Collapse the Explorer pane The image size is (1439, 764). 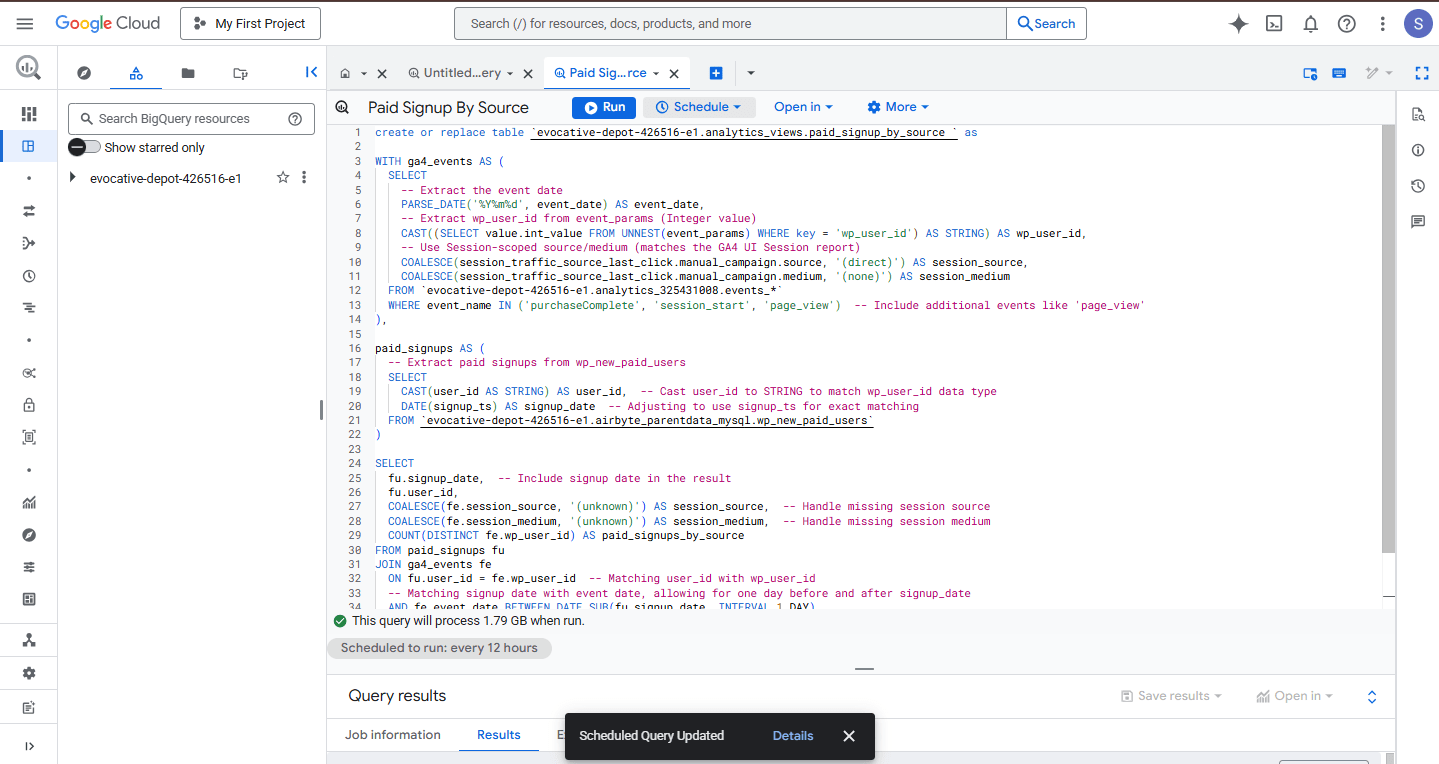click(x=311, y=72)
